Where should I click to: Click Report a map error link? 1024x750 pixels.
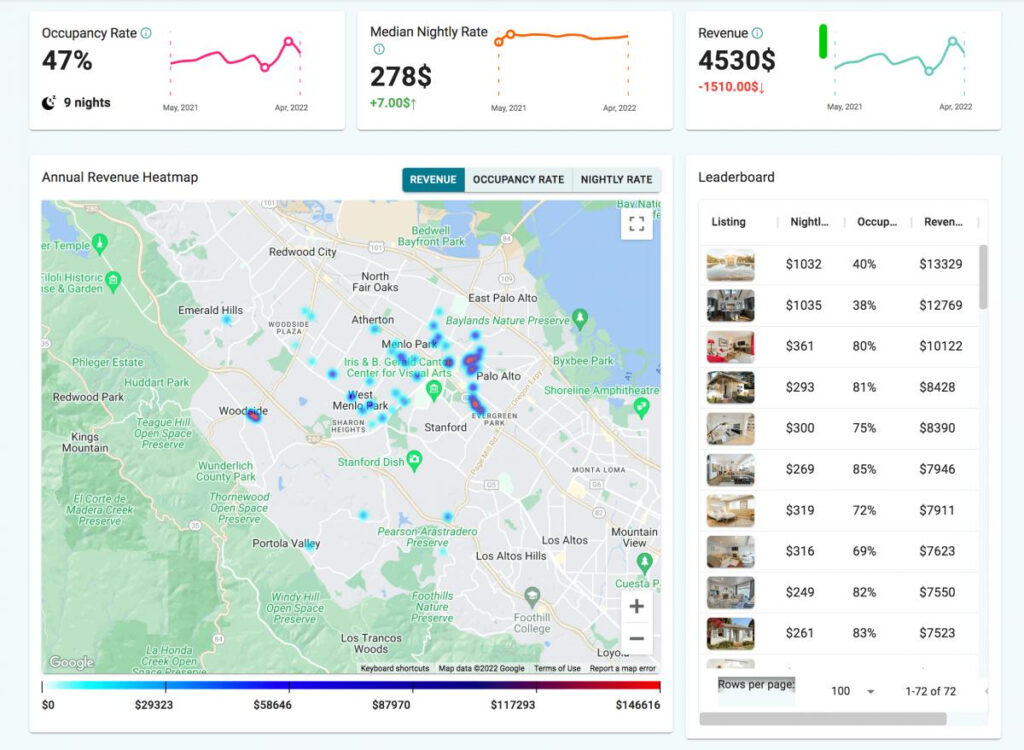pos(622,668)
